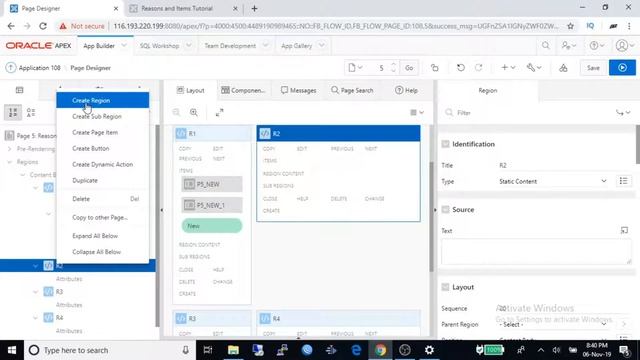Screen dimensions: 640x360
Task: Run the page with play button
Action: (x=622, y=68)
